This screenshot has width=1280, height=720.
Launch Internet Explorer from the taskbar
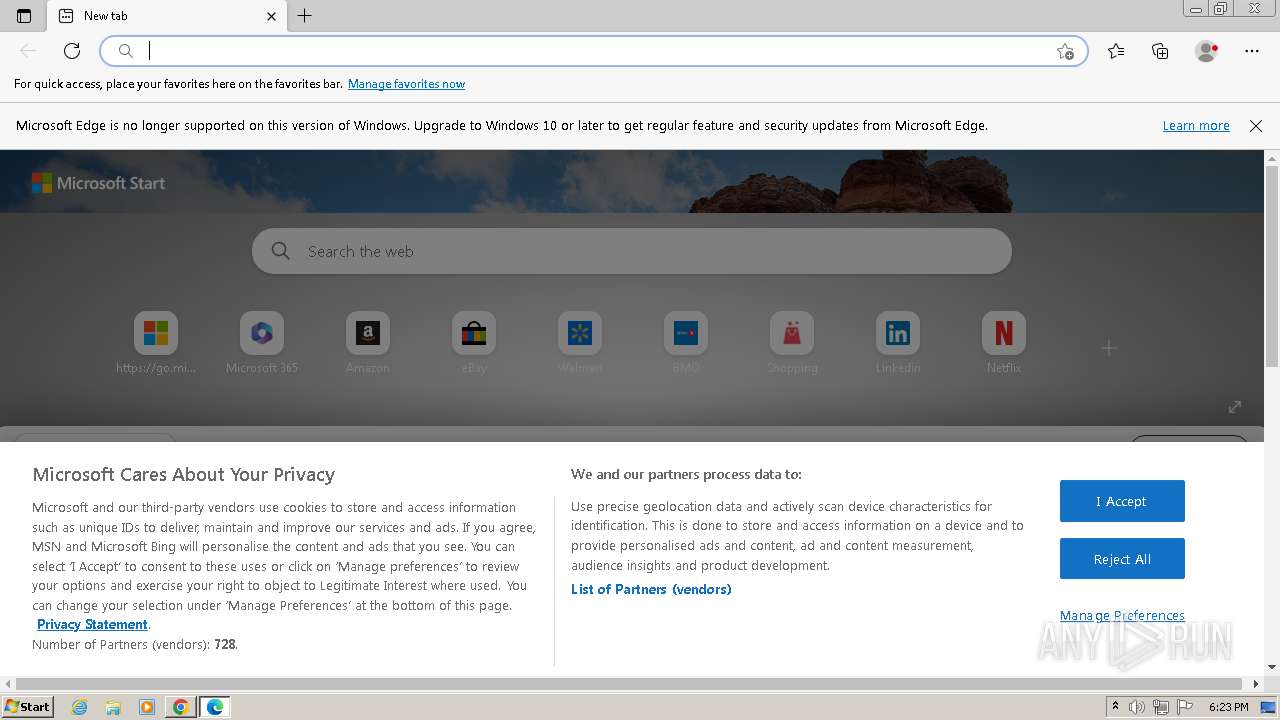point(80,707)
